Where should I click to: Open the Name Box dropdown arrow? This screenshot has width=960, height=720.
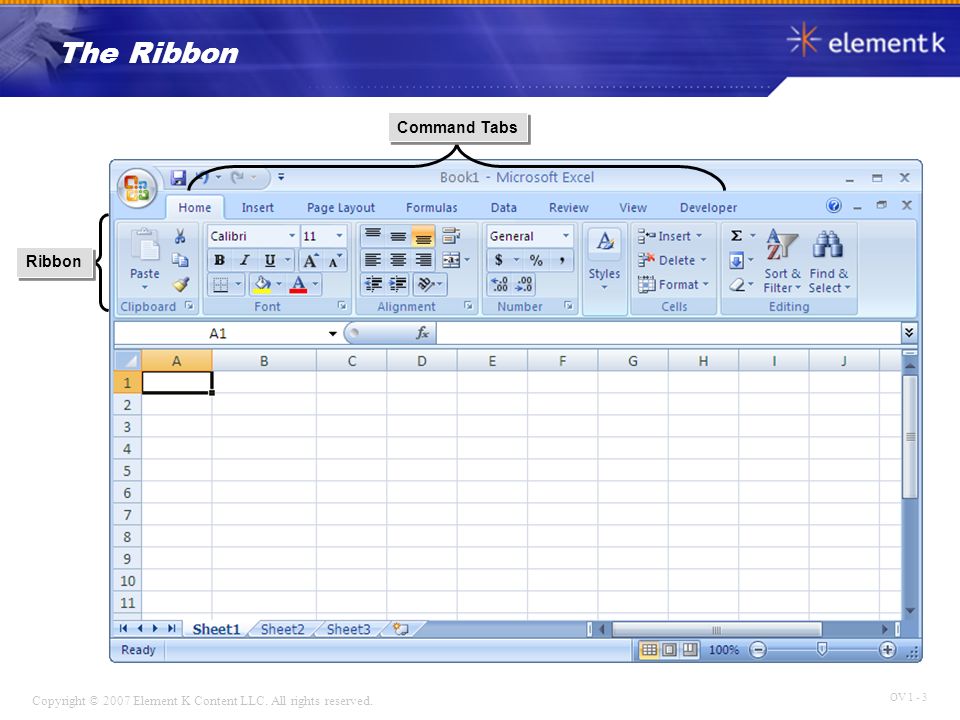pyautogui.click(x=332, y=334)
